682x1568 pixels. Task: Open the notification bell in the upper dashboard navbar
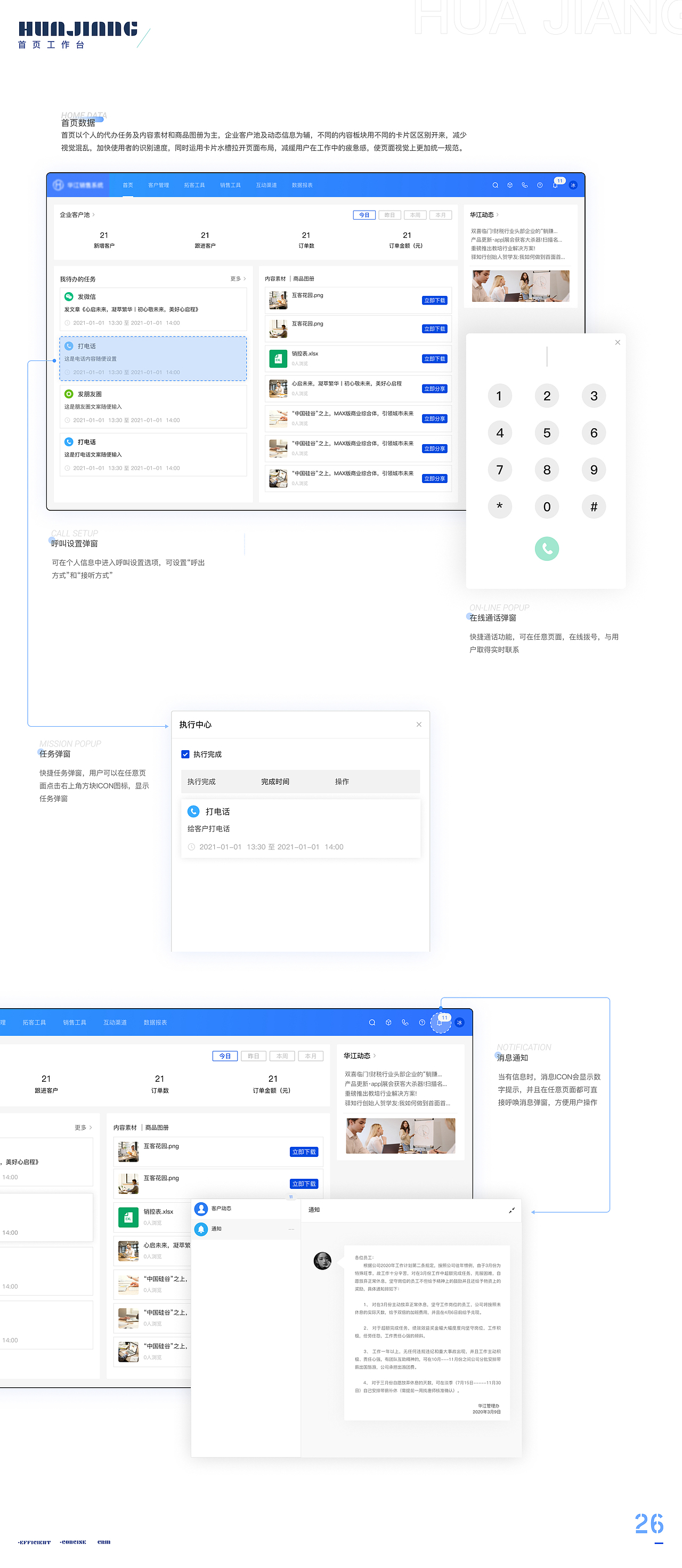pos(555,185)
